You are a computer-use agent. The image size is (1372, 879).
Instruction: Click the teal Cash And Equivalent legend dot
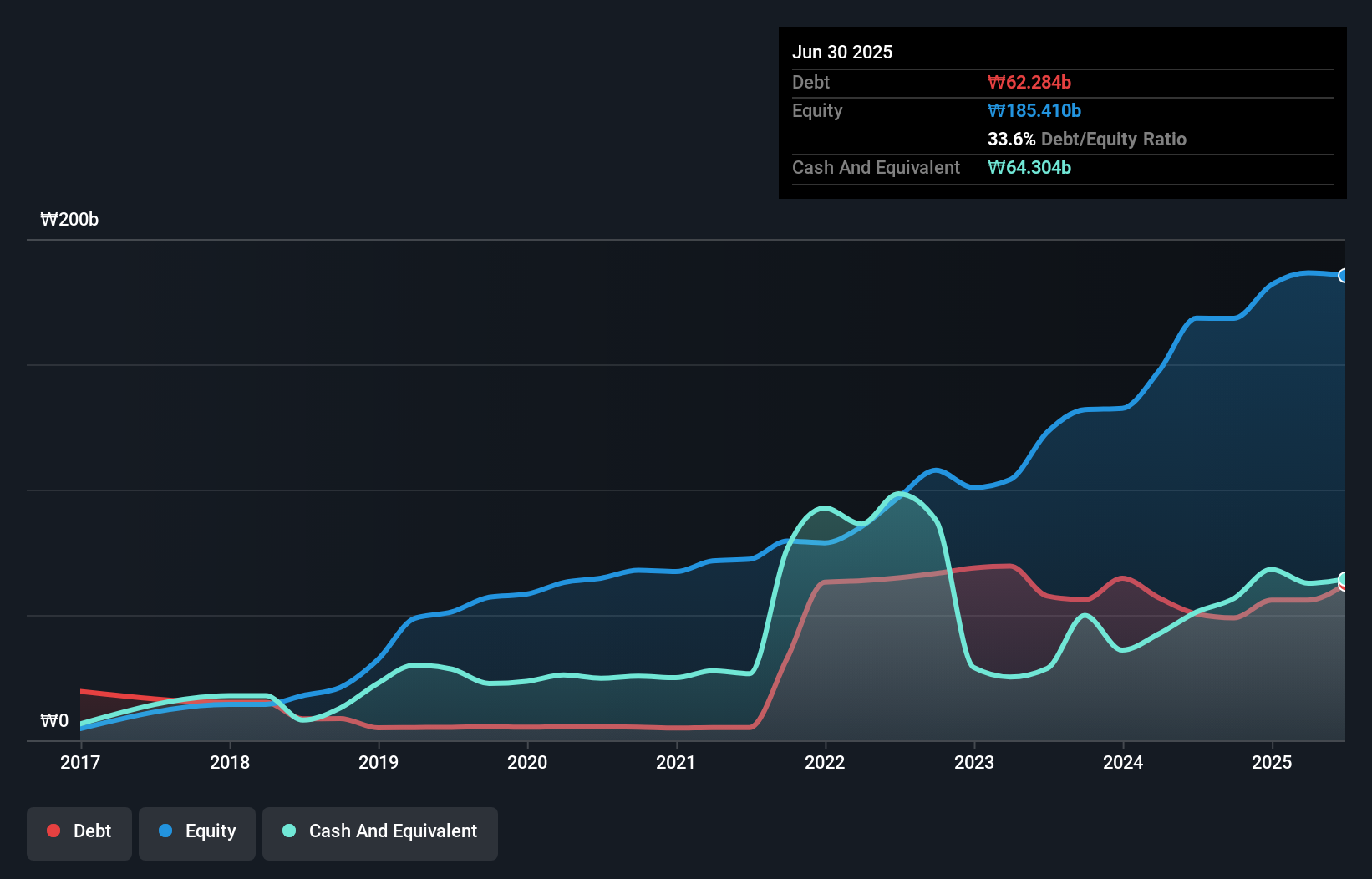tap(287, 831)
